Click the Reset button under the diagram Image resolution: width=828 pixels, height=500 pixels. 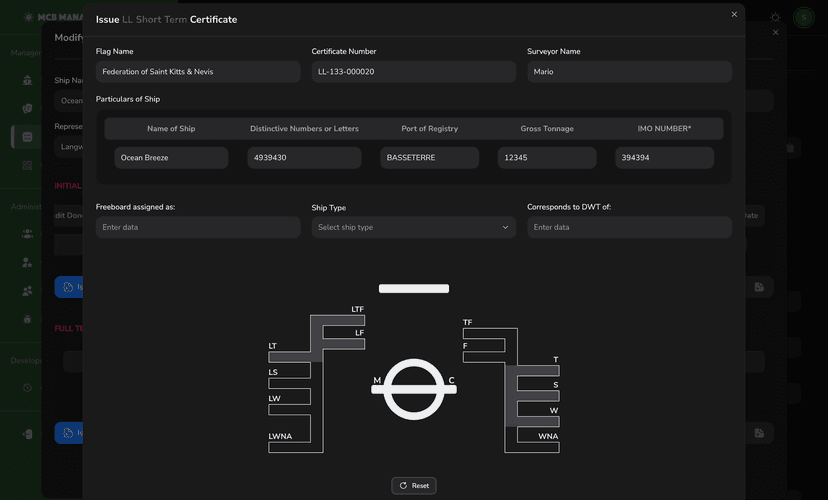point(413,485)
